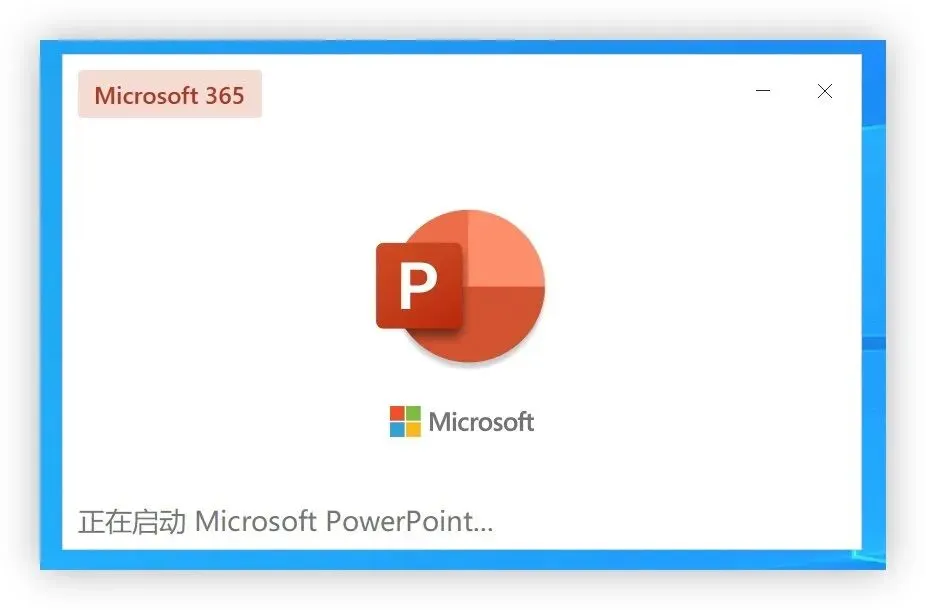This screenshot has height=610, width=926.
Task: Close the PowerPoint startup splash
Action: tap(824, 91)
